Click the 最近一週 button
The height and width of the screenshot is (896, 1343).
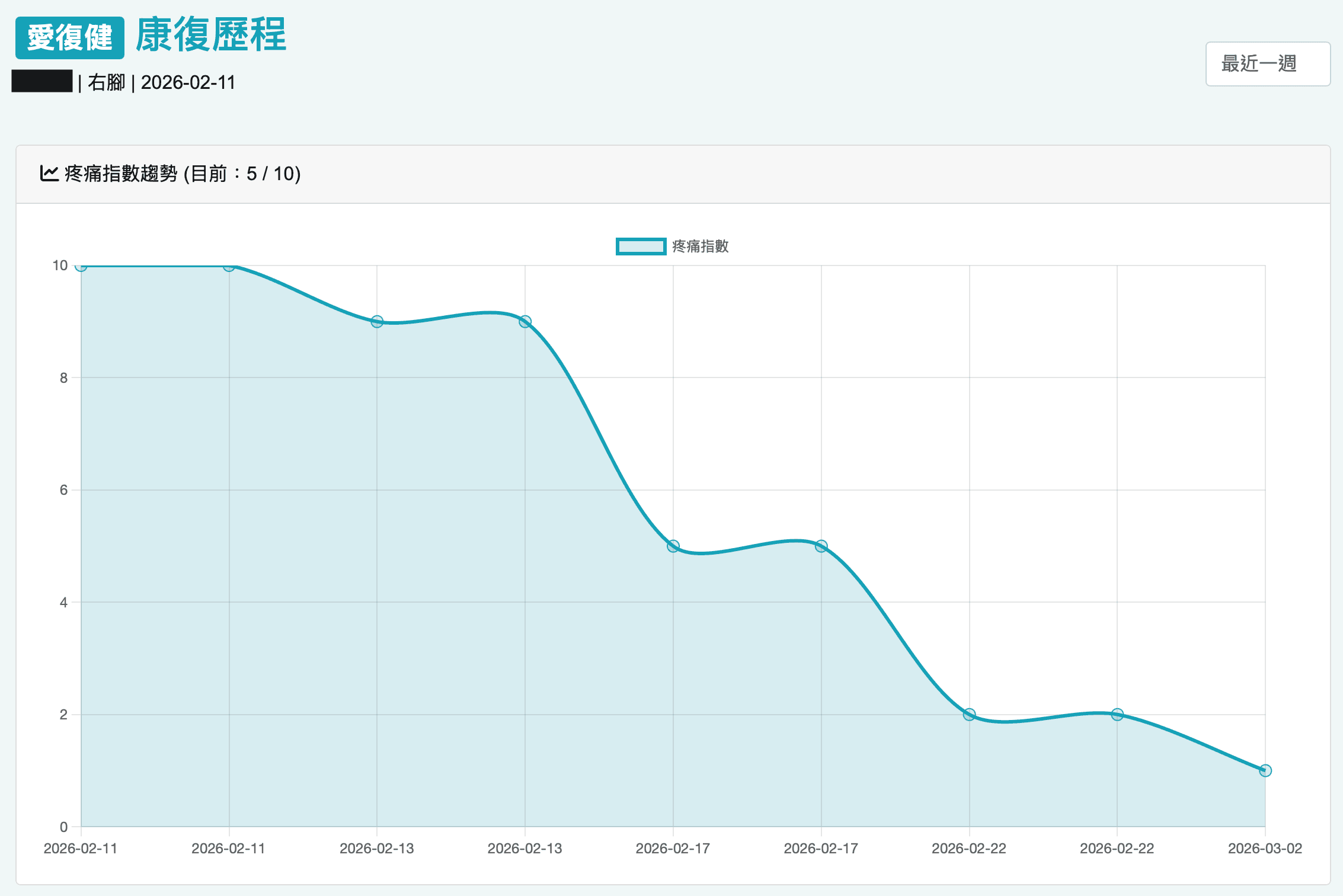point(1268,64)
